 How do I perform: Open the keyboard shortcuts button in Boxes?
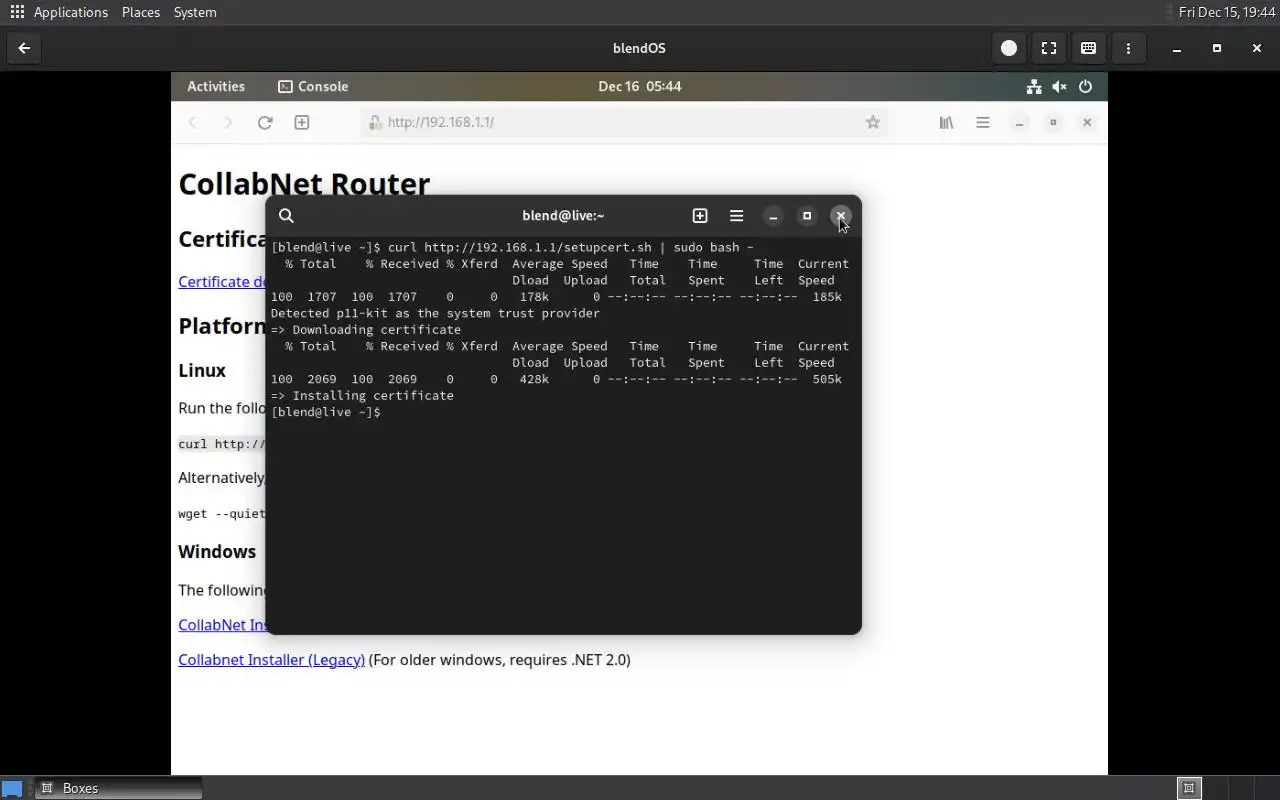1089,48
